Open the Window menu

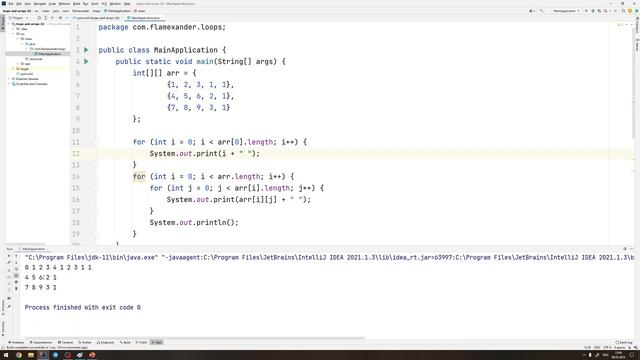tap(115, 4)
